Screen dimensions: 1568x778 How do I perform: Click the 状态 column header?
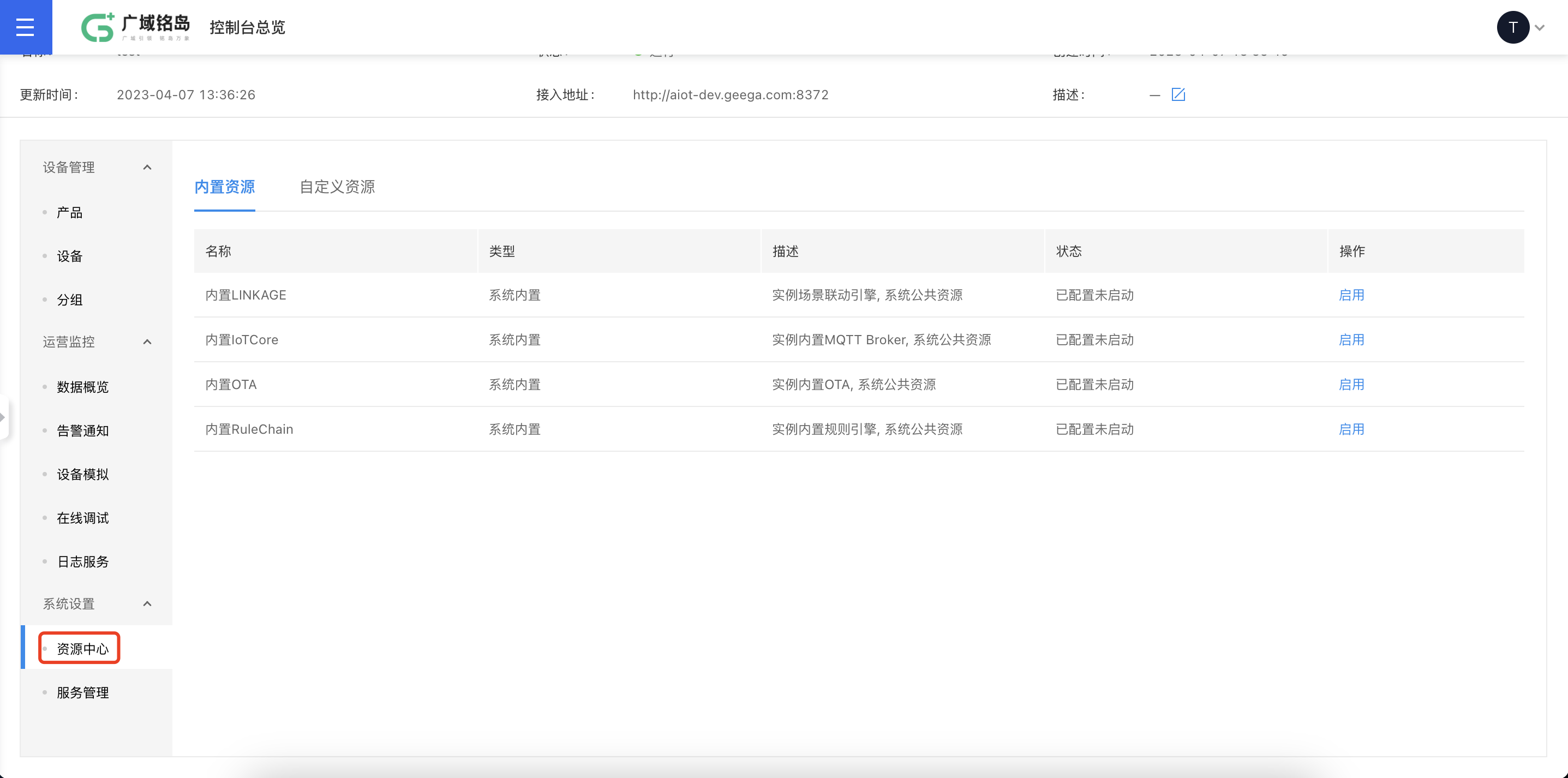click(x=1186, y=251)
